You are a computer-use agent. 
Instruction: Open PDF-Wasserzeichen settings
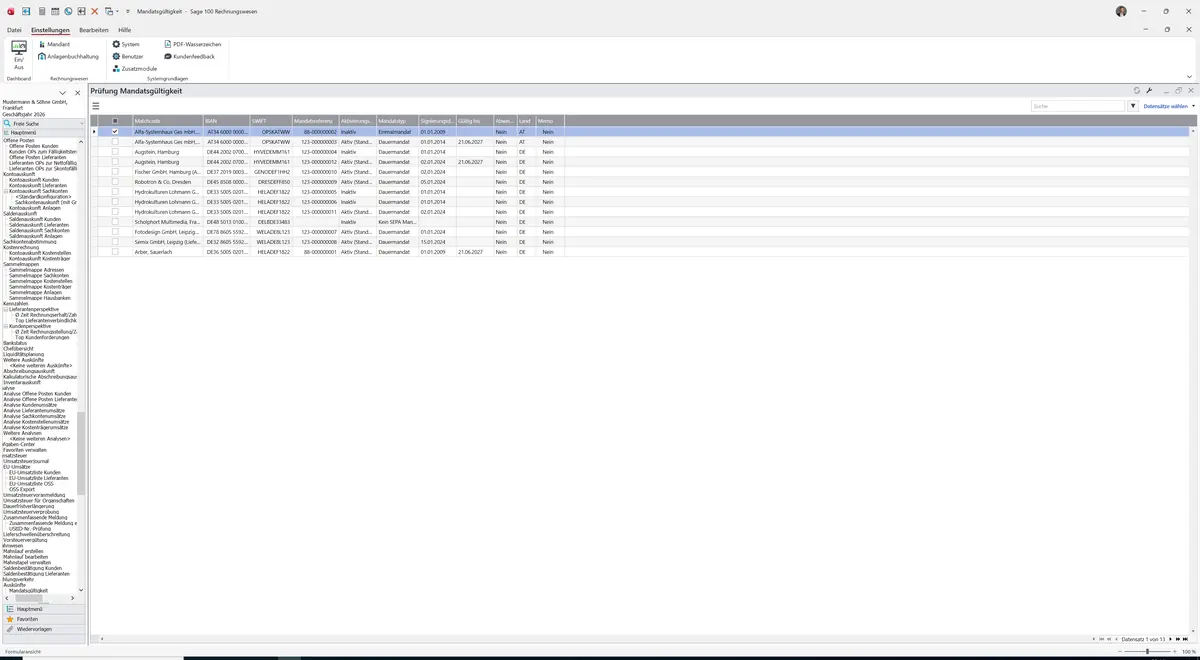point(192,44)
